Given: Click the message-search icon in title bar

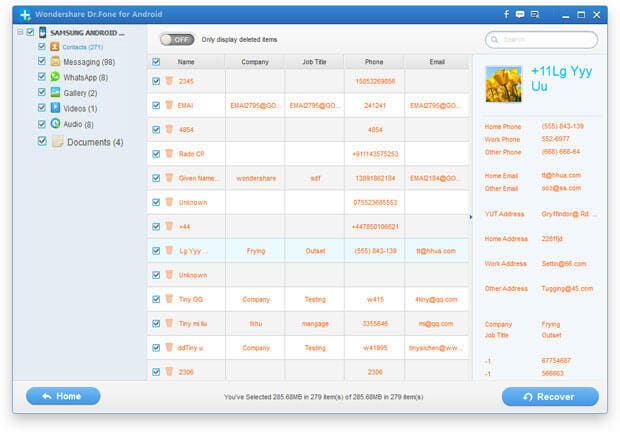Looking at the screenshot, I should (535, 15).
